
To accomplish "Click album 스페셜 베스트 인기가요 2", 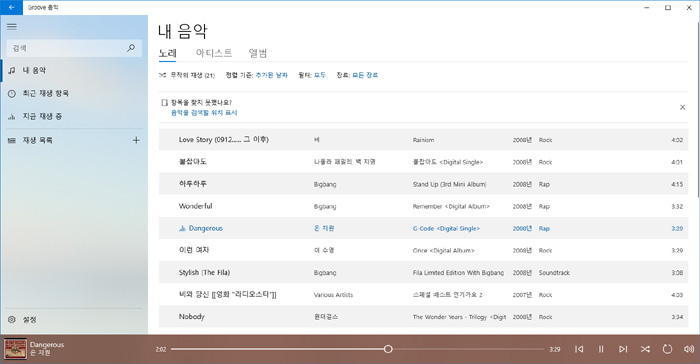I will [x=447, y=295].
